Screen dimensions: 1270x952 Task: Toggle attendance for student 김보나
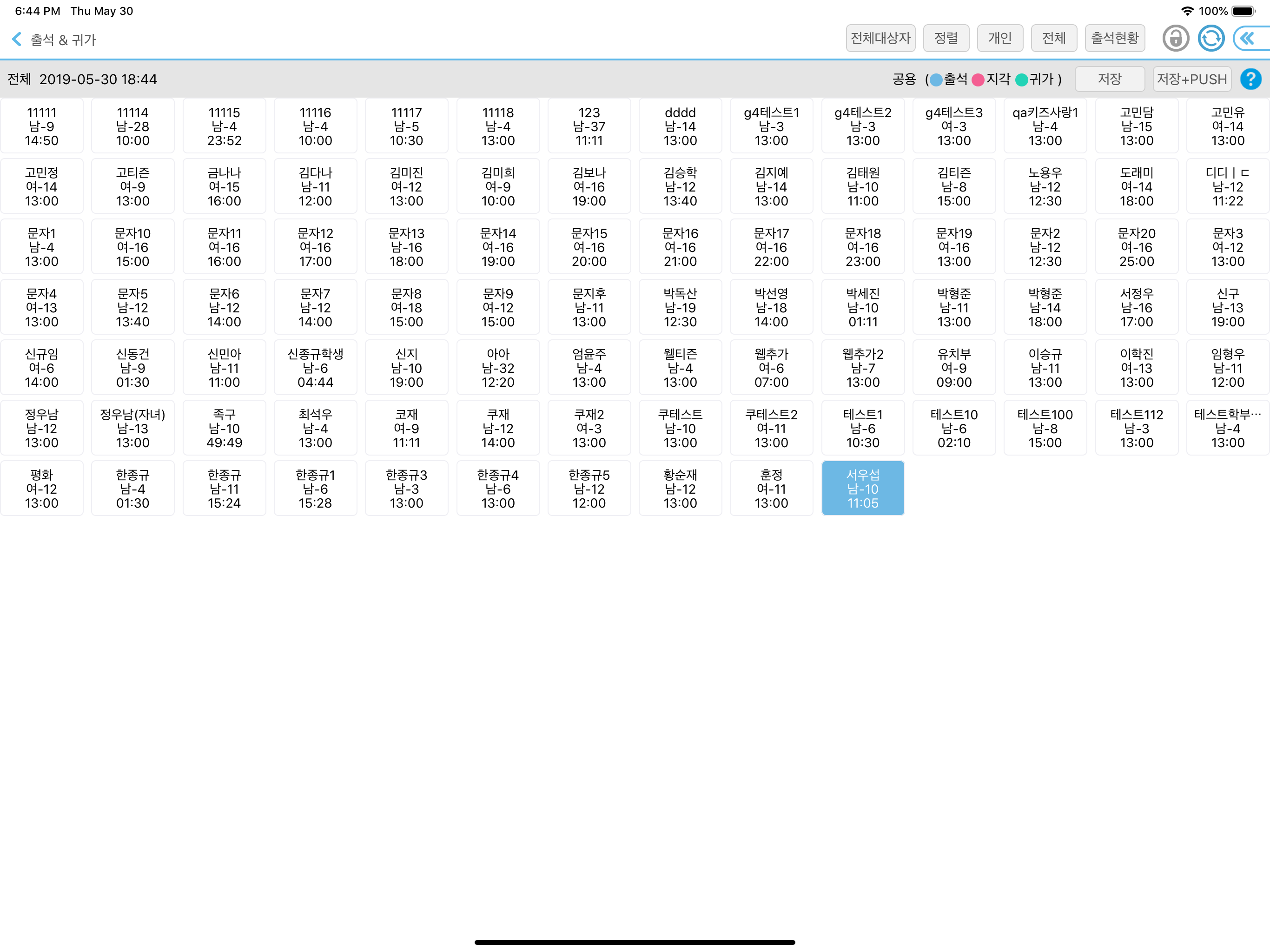point(589,186)
